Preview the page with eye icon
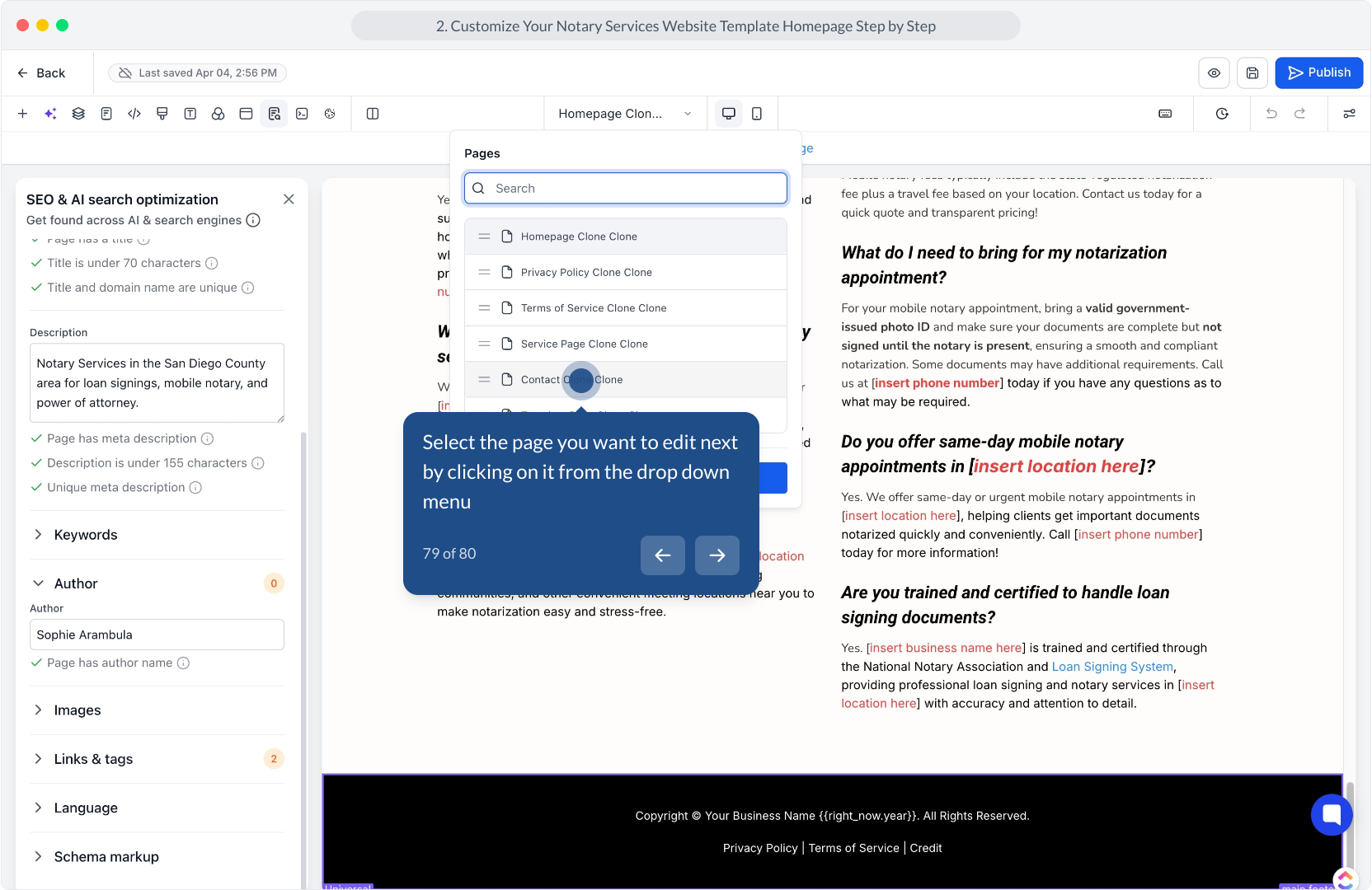 click(x=1214, y=73)
